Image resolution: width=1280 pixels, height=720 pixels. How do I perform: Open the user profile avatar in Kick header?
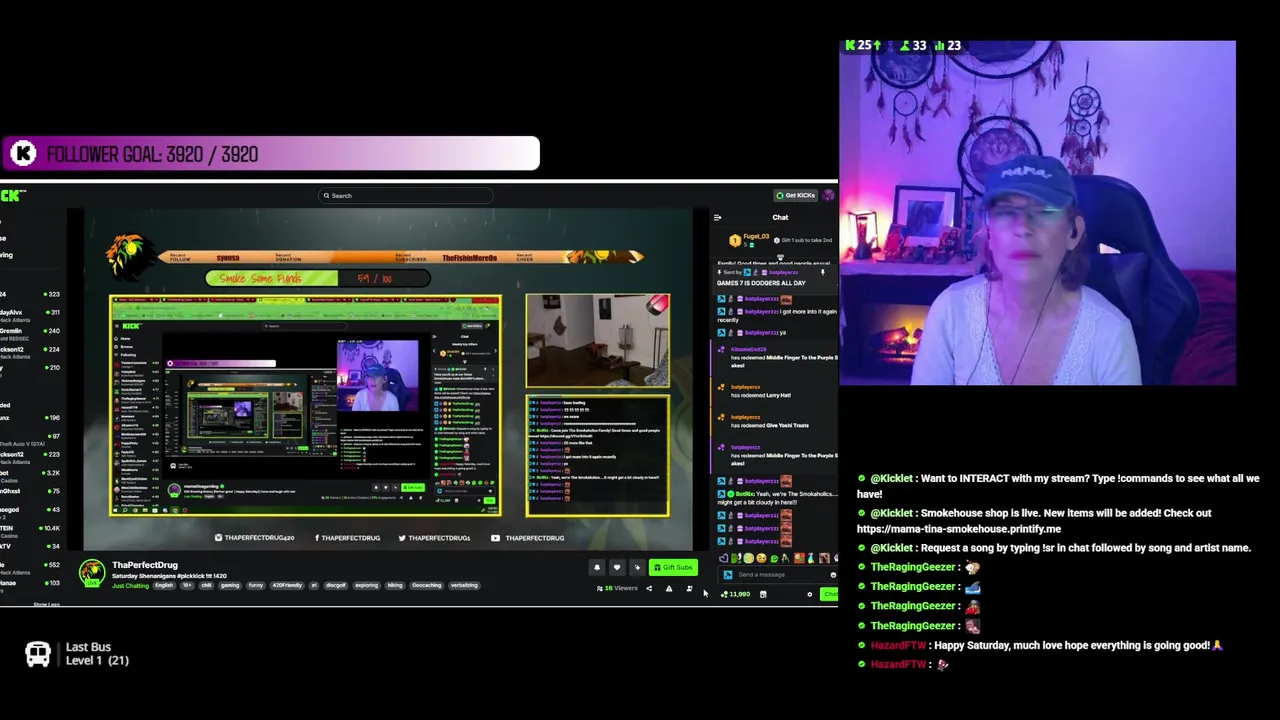coord(828,195)
